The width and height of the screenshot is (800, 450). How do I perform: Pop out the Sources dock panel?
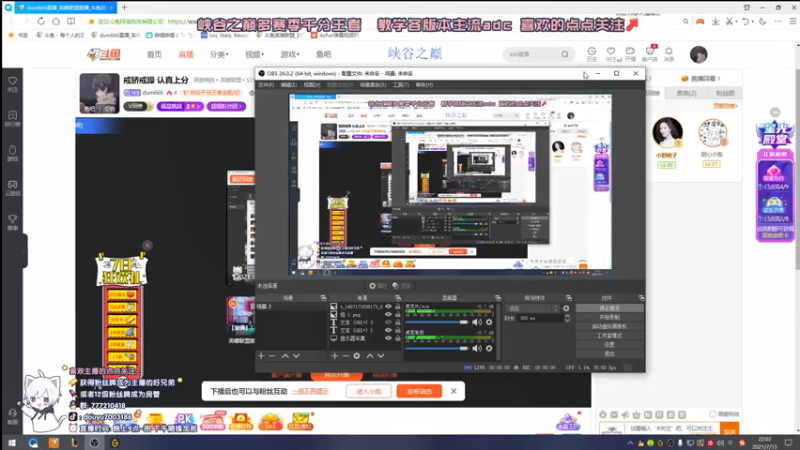398,297
